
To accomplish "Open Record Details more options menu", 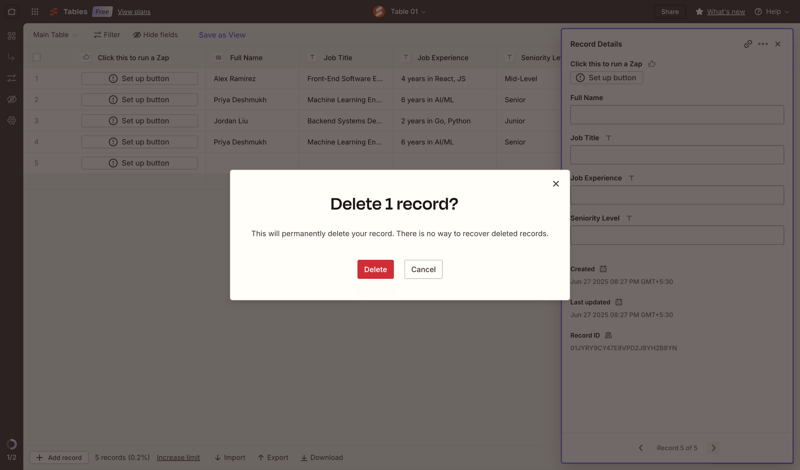I will coord(763,44).
